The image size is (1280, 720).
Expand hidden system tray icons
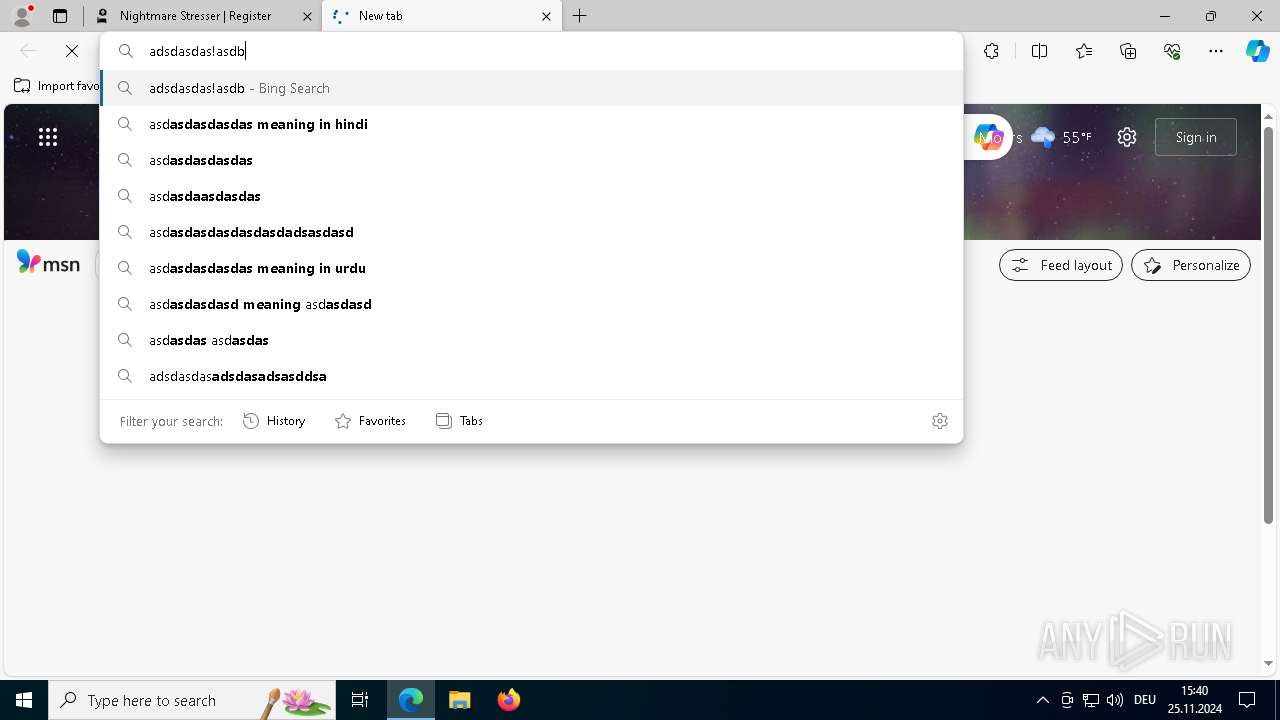pos(1043,700)
